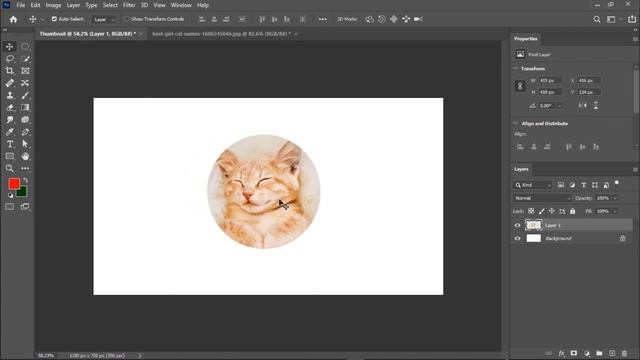
Task: Select the Eraser tool
Action: tap(9, 108)
